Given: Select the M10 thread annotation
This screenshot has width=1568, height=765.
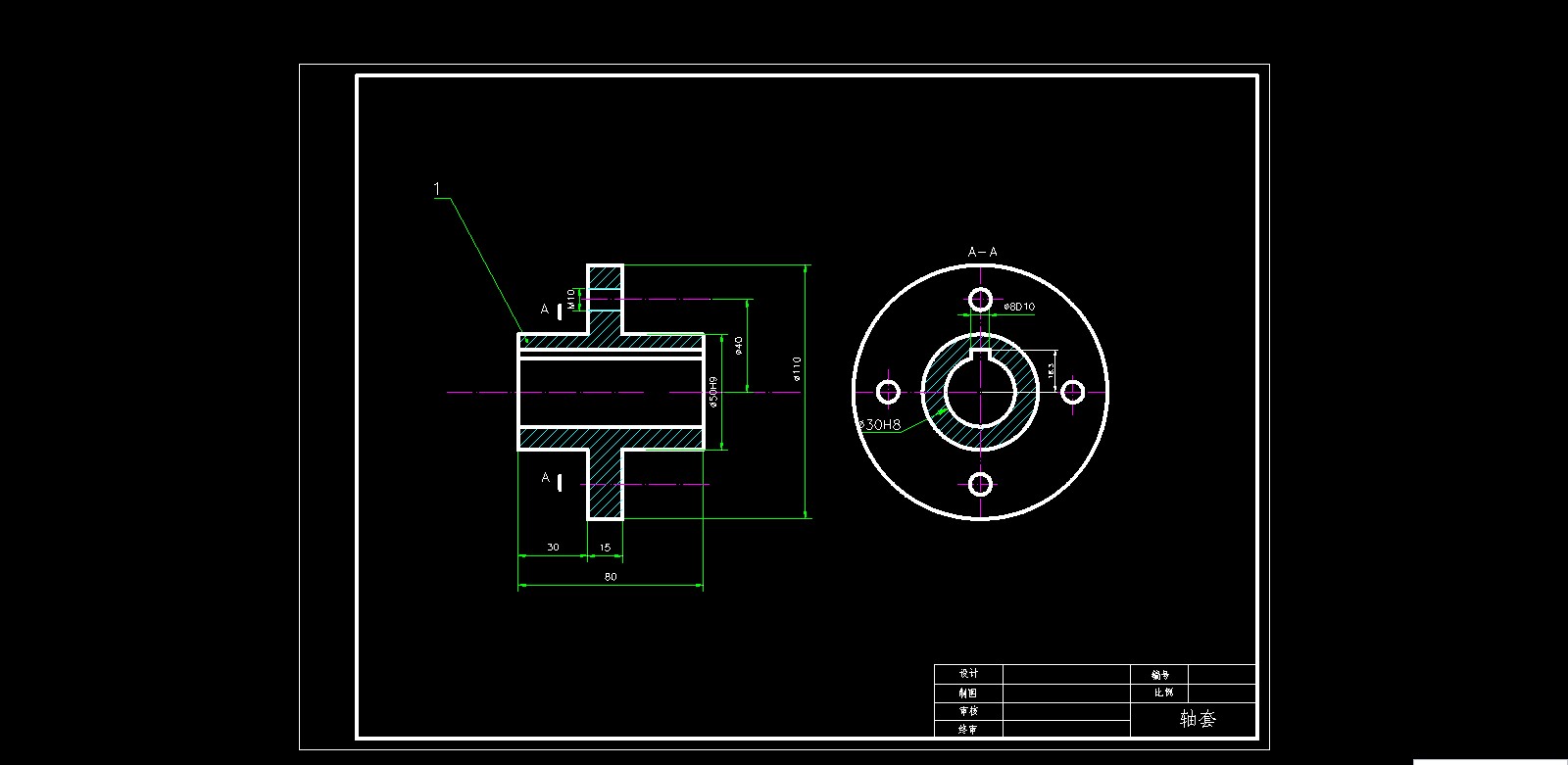Looking at the screenshot, I should point(571,299).
